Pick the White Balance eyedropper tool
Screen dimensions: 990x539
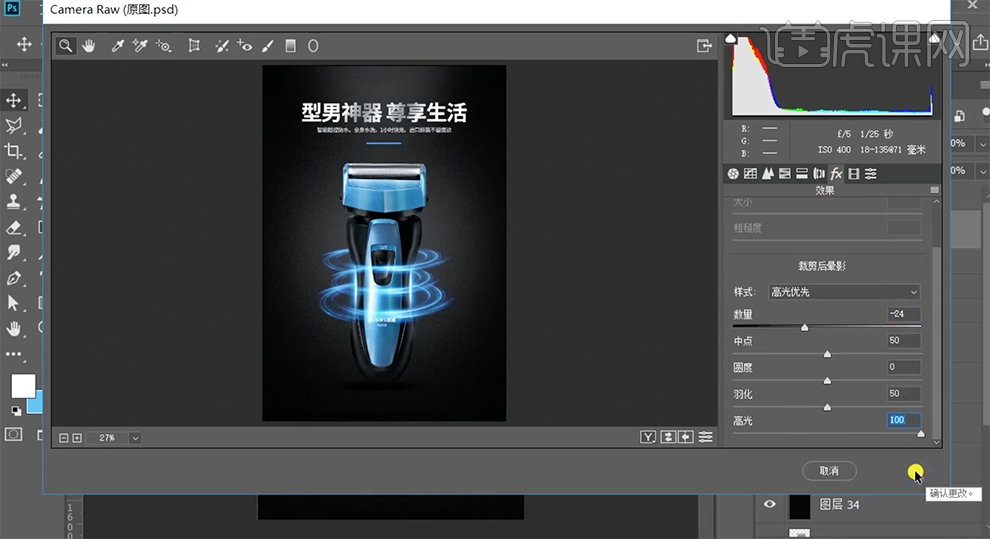pos(117,46)
